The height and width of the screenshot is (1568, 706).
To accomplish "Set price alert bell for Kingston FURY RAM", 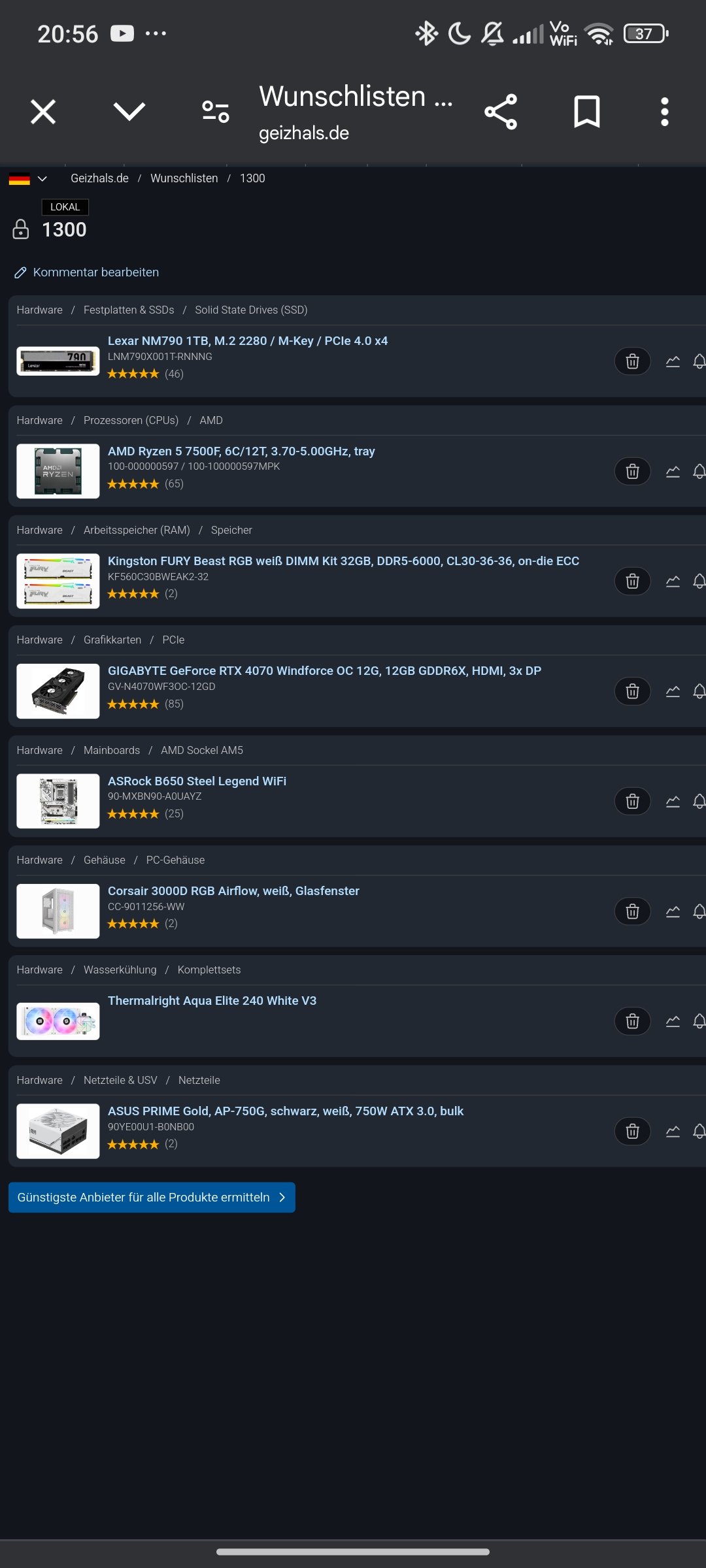I will [699, 581].
